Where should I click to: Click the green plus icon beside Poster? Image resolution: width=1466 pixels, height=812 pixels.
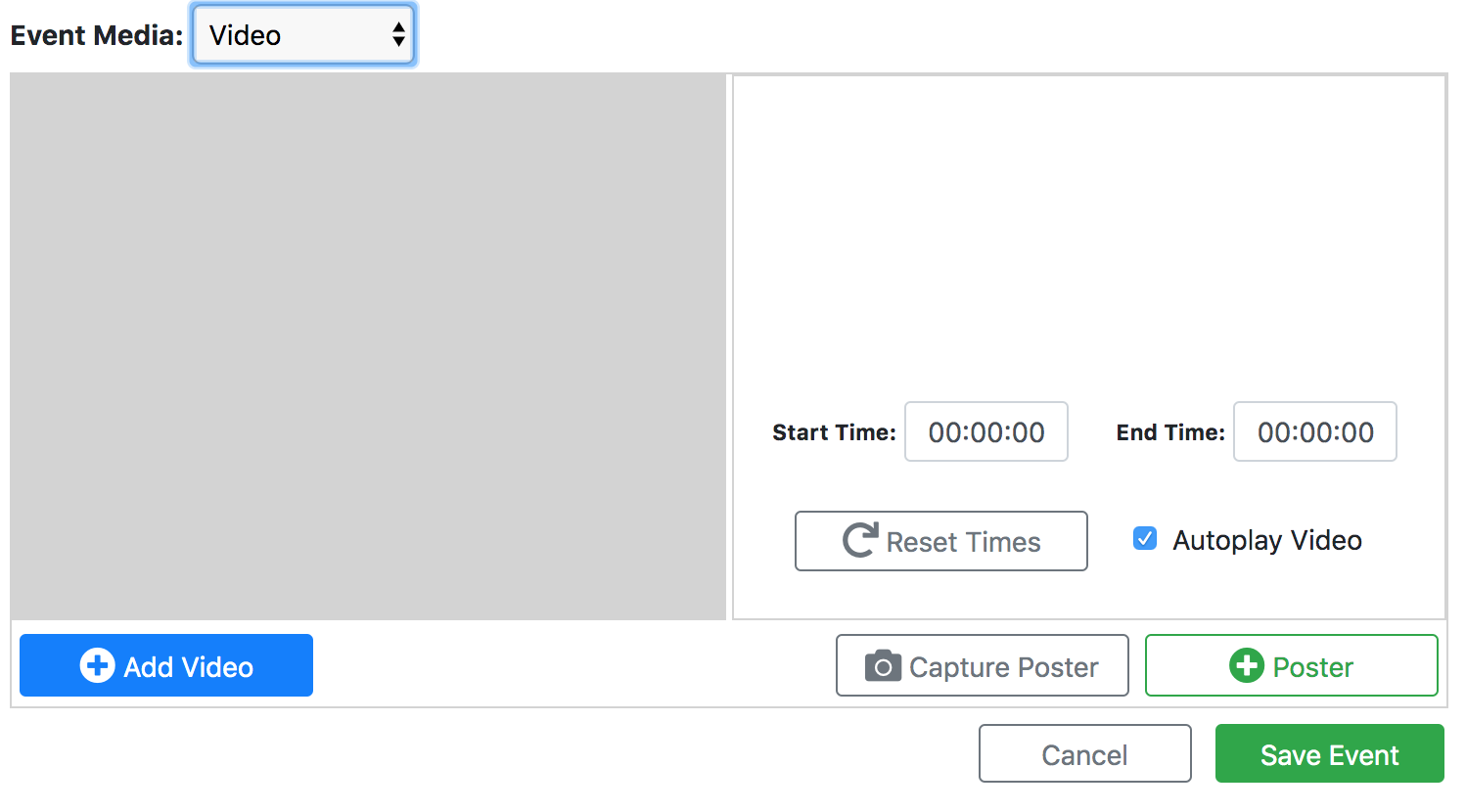pos(1246,665)
